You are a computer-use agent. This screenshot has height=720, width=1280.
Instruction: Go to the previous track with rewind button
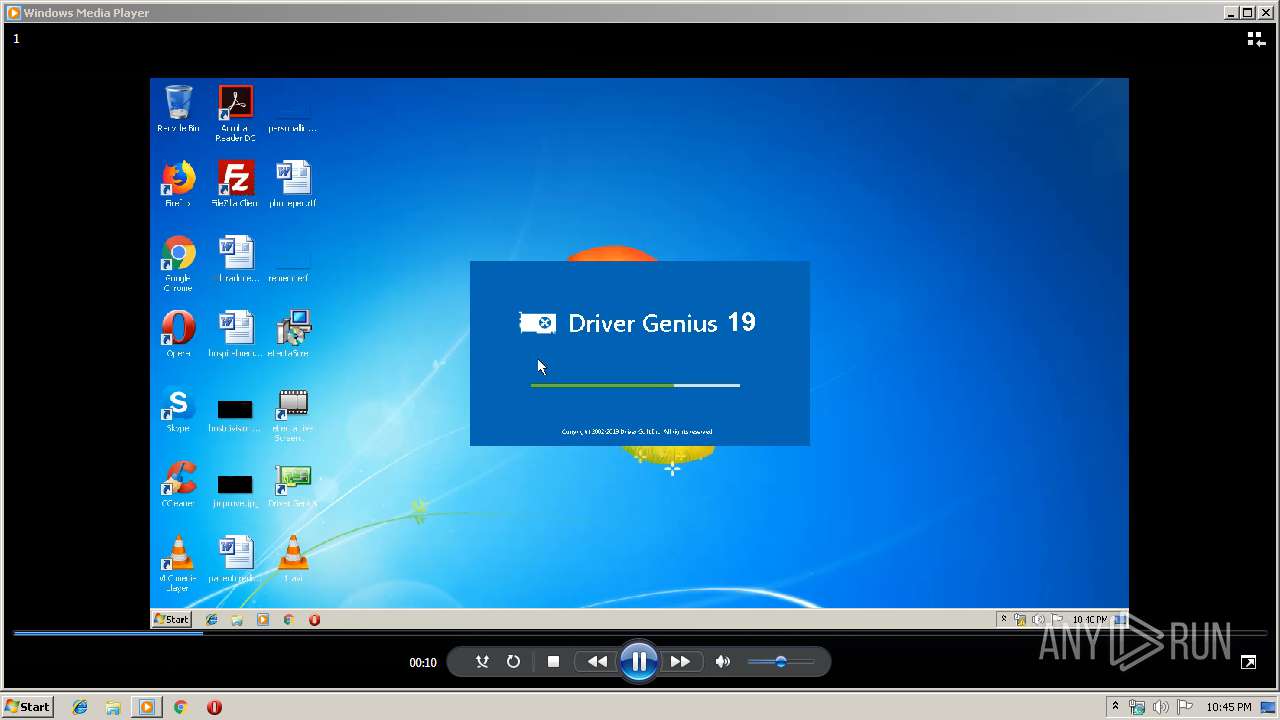tap(597, 662)
